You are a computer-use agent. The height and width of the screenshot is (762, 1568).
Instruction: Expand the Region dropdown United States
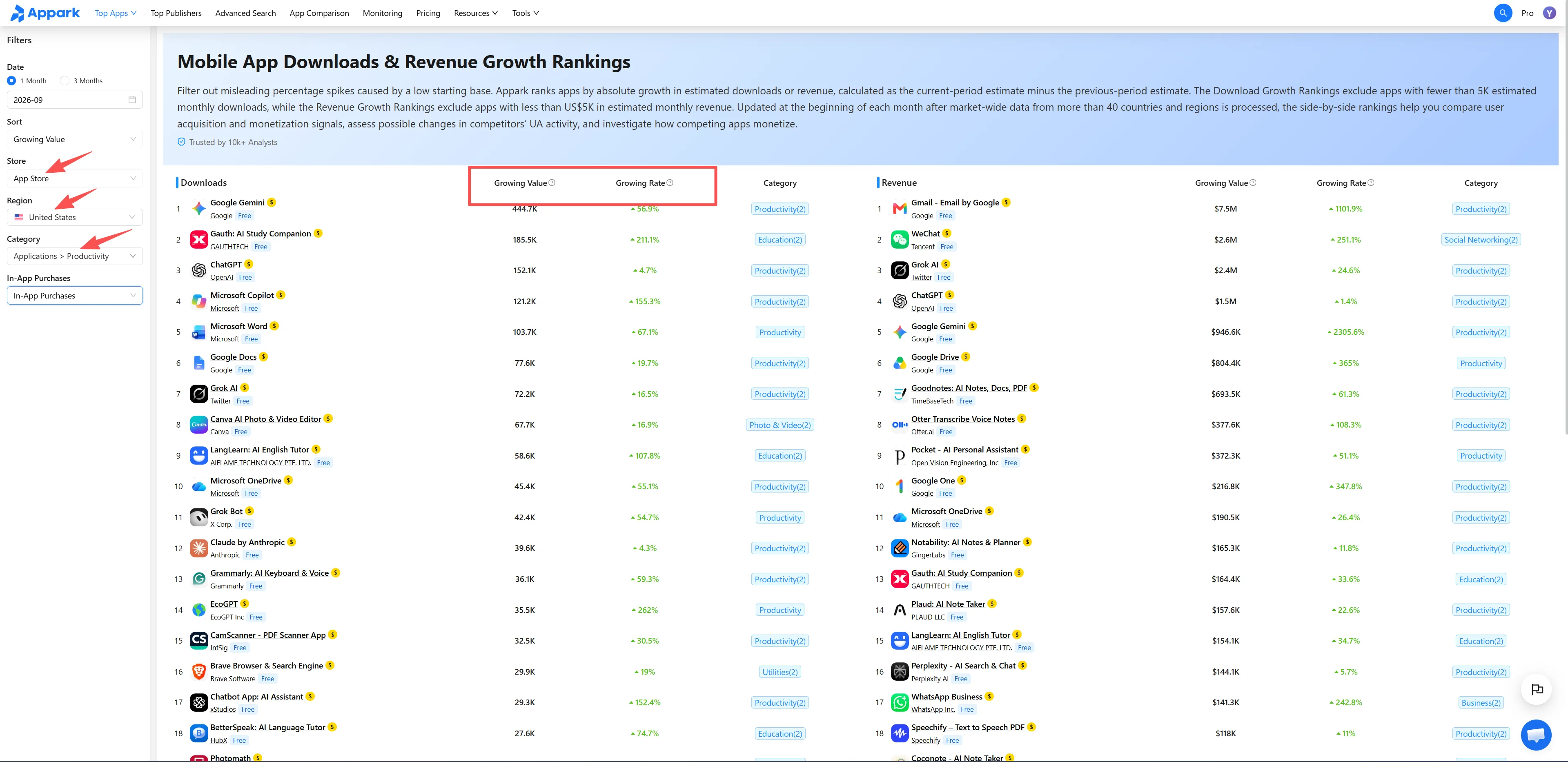(75, 217)
